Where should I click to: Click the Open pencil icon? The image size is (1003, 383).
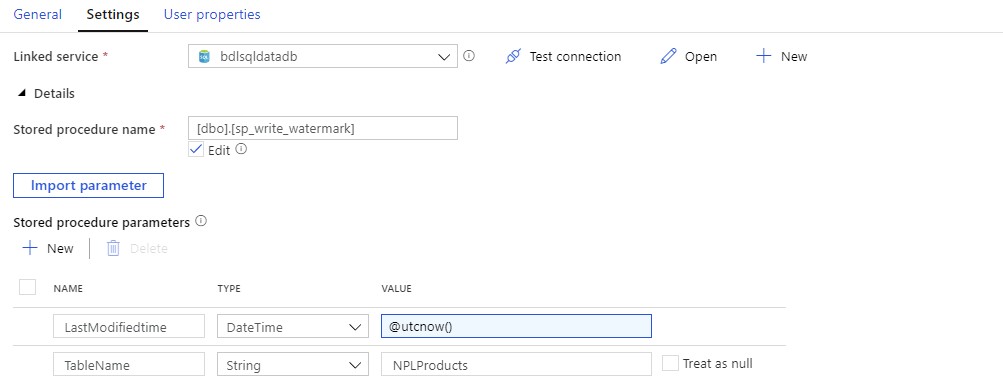[x=668, y=56]
